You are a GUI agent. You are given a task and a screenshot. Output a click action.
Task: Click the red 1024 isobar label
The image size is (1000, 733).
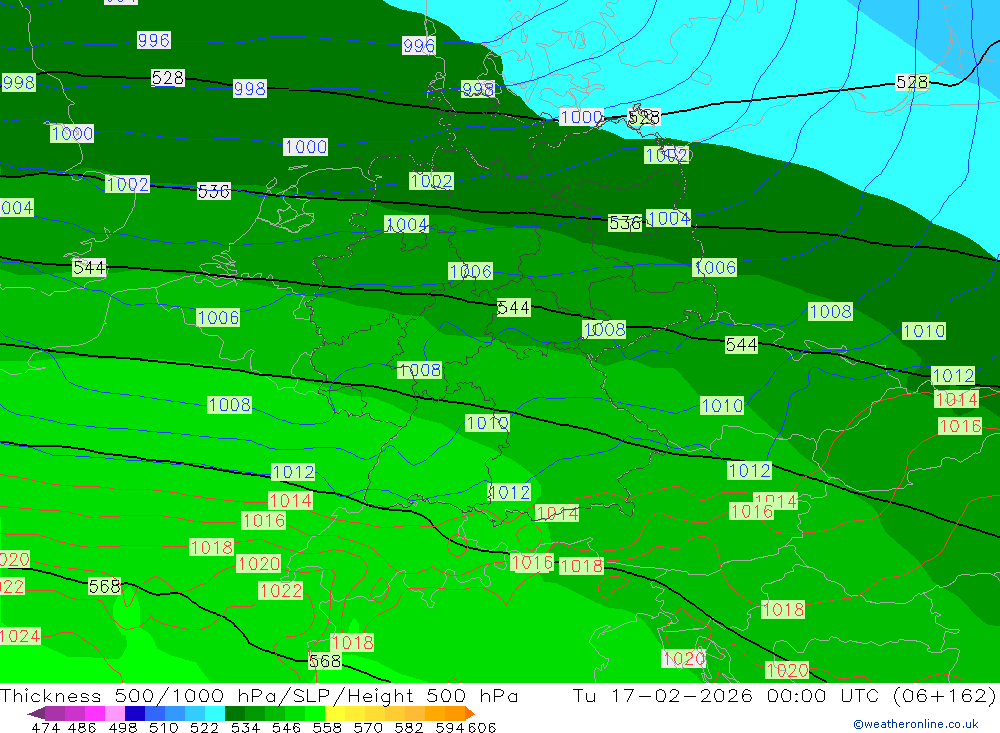point(20,636)
